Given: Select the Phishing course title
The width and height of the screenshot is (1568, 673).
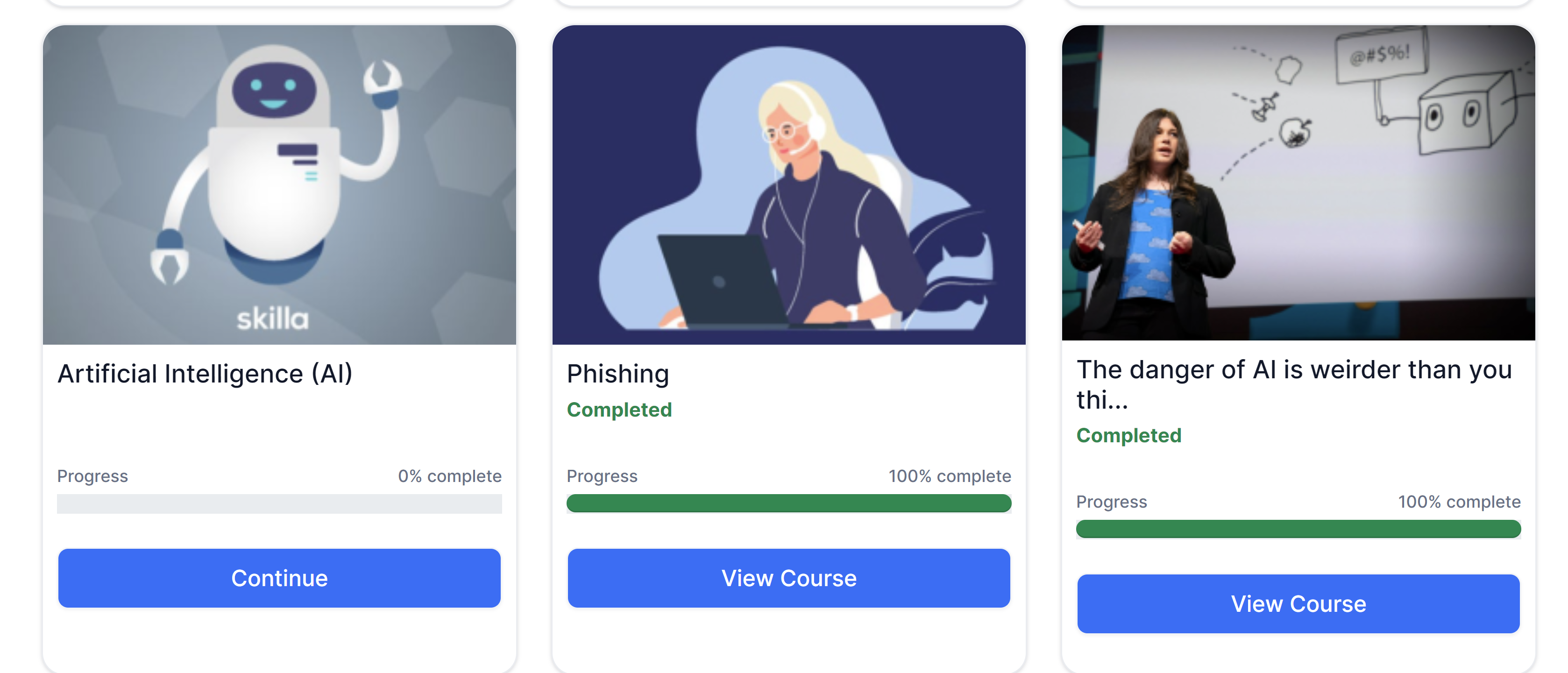Looking at the screenshot, I should pyautogui.click(x=618, y=374).
